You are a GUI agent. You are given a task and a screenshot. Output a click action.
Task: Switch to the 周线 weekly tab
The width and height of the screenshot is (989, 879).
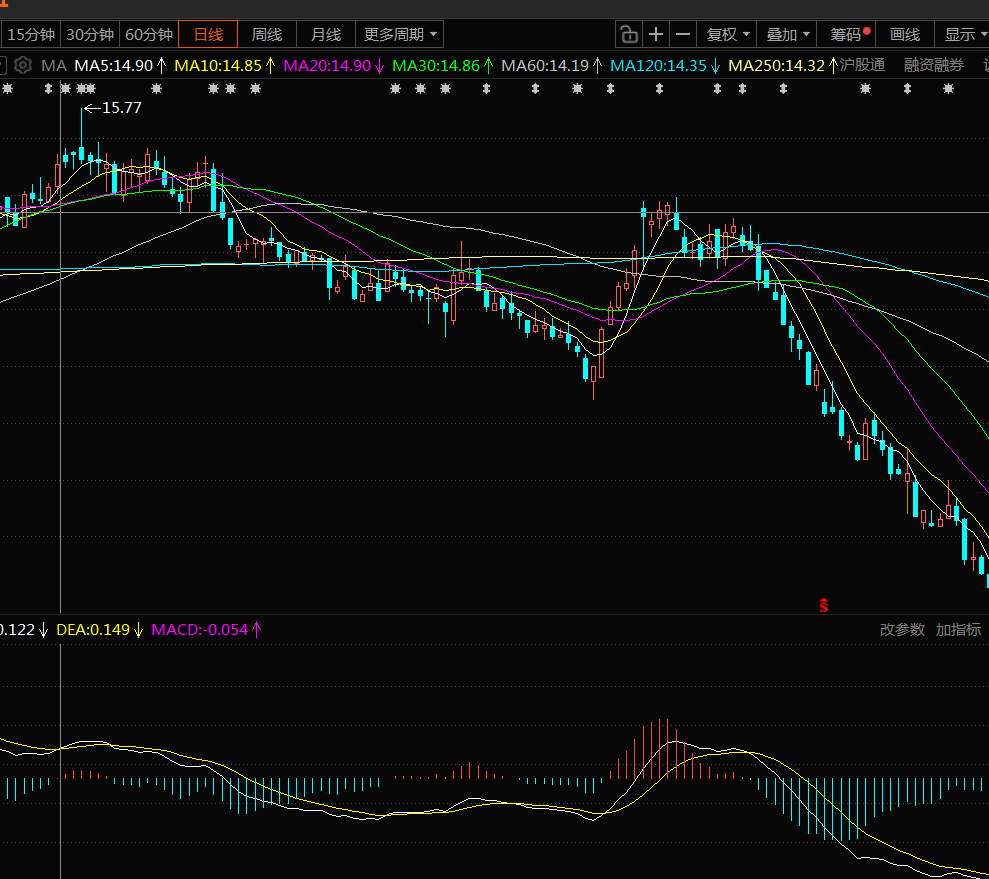coord(266,35)
